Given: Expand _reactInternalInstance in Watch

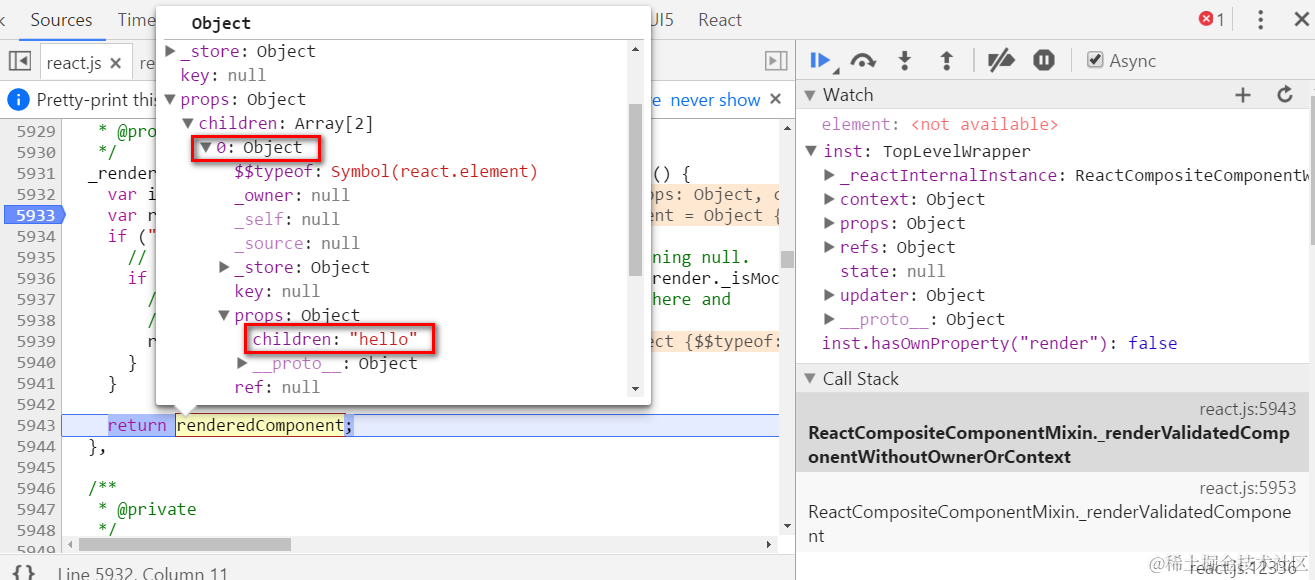Looking at the screenshot, I should click(x=829, y=175).
